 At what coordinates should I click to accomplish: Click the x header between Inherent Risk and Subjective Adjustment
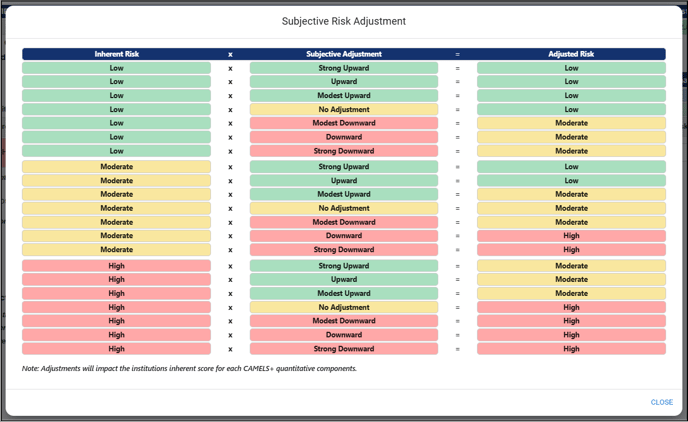tap(230, 54)
